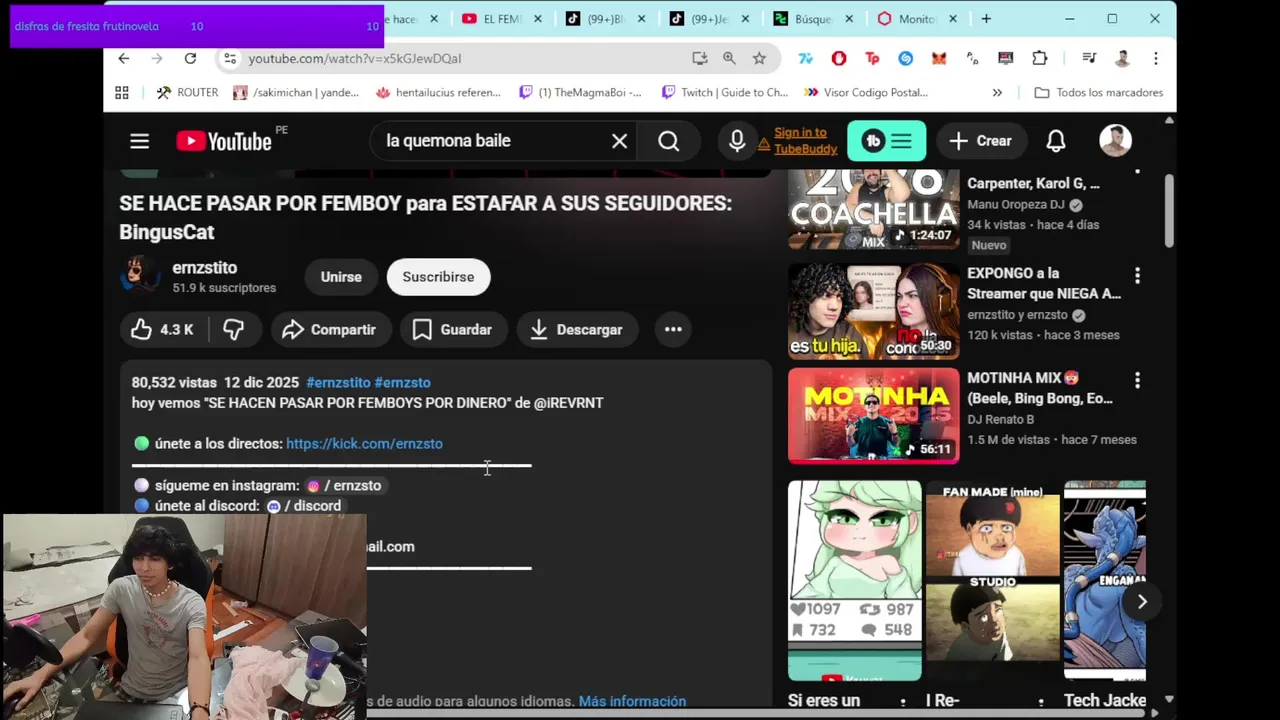Screen dimensions: 1280x720
Task: Show more options for the Coachella mix video
Action: (1137, 172)
